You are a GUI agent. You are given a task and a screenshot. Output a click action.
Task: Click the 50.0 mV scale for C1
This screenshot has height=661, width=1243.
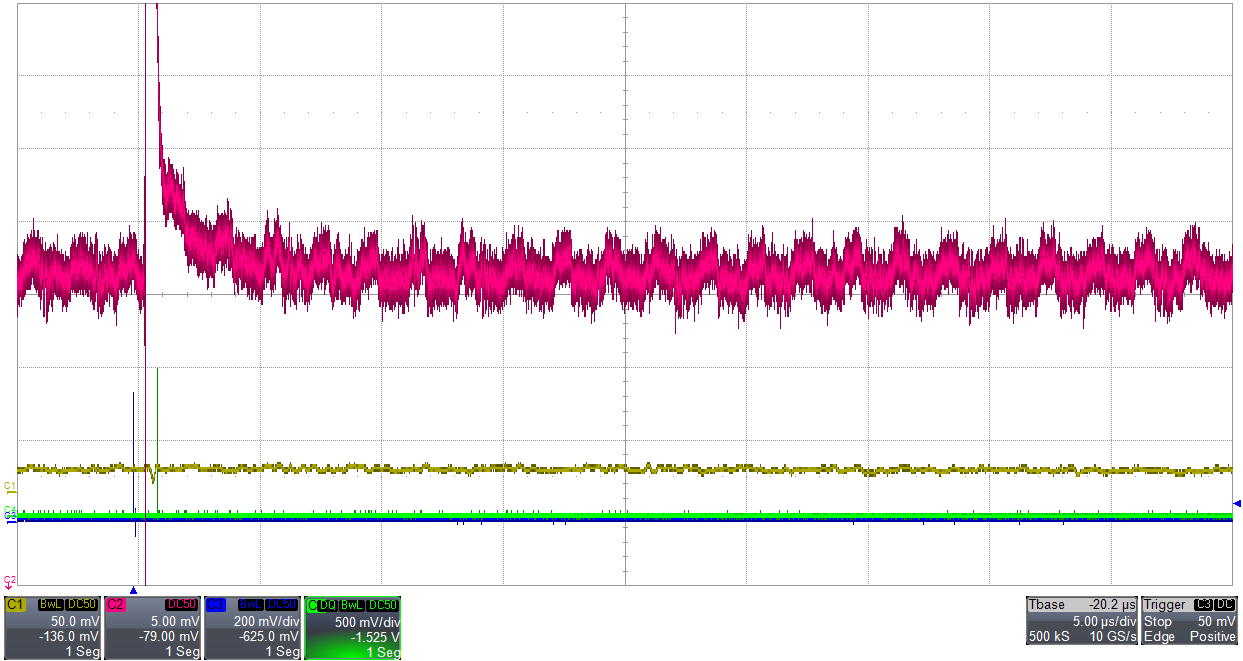[x=76, y=621]
